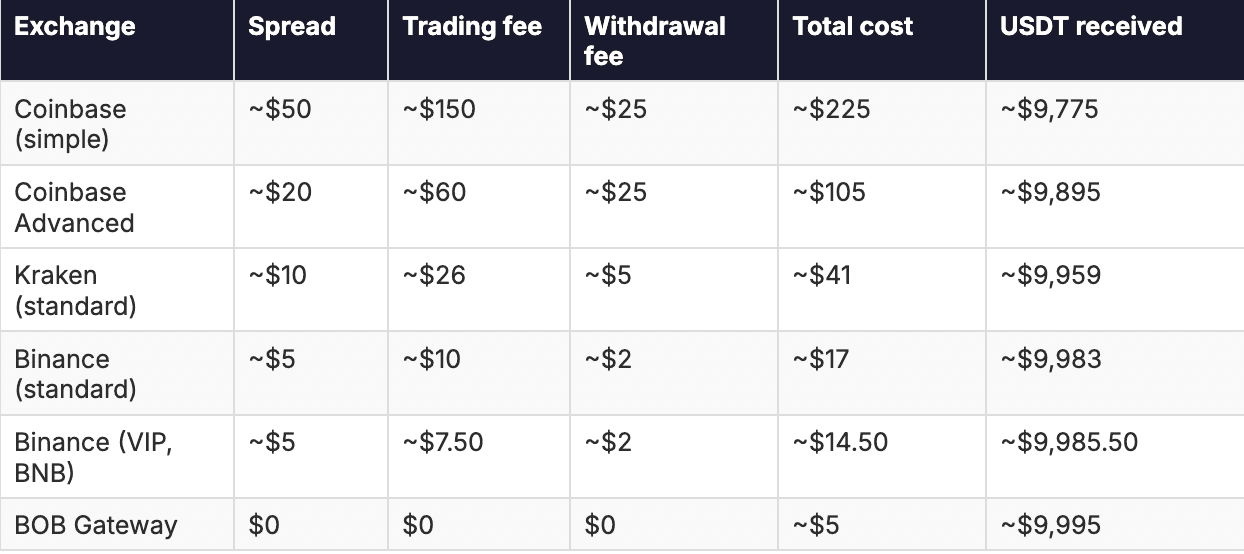Select the BOB Gateway row label
1244x554 pixels.
point(96,524)
